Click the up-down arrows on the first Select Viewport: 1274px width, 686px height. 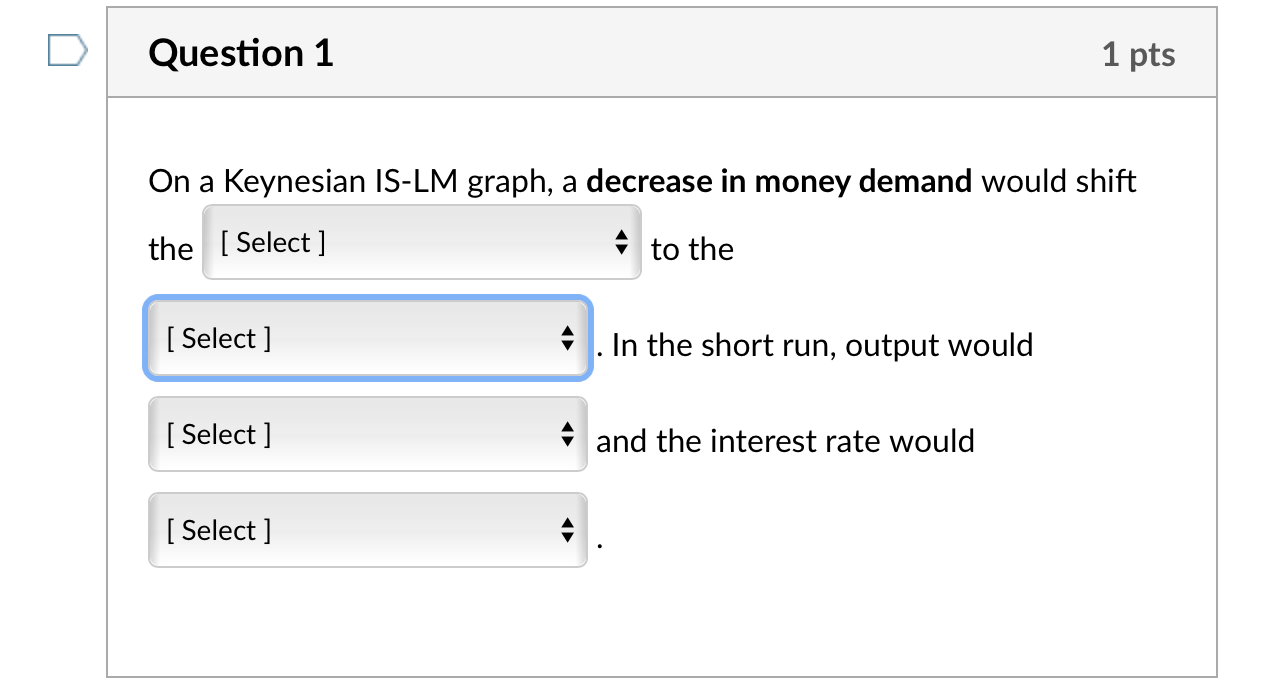coord(622,242)
